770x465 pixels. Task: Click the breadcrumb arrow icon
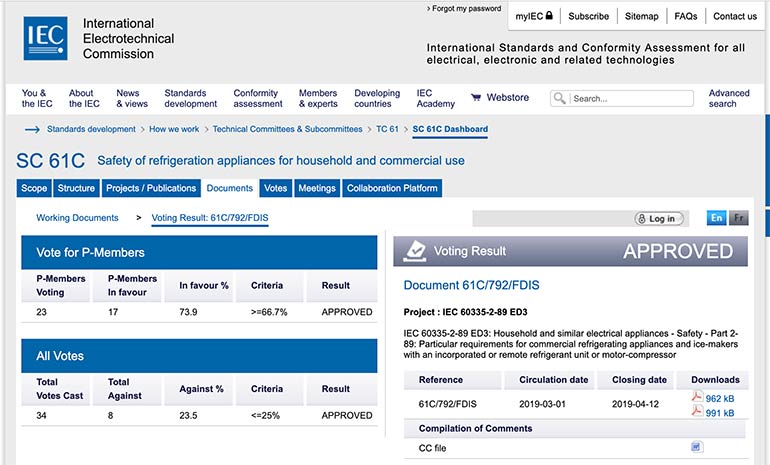click(32, 129)
